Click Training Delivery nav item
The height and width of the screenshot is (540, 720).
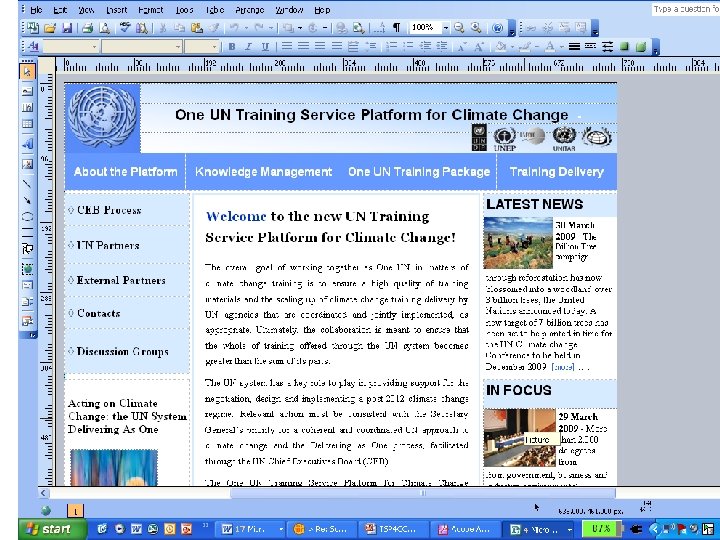tap(557, 172)
